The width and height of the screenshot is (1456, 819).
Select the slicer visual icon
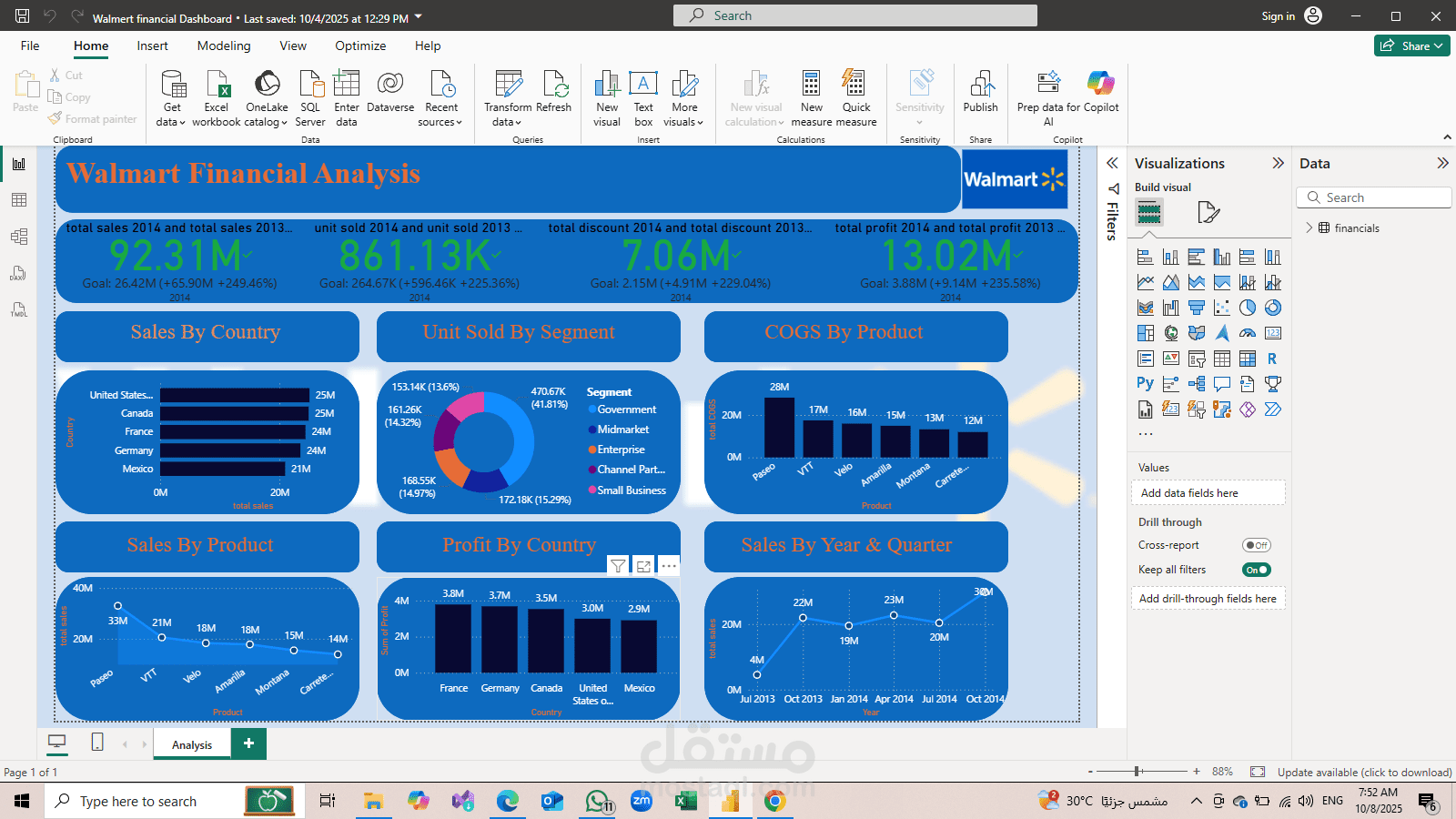(x=1197, y=359)
